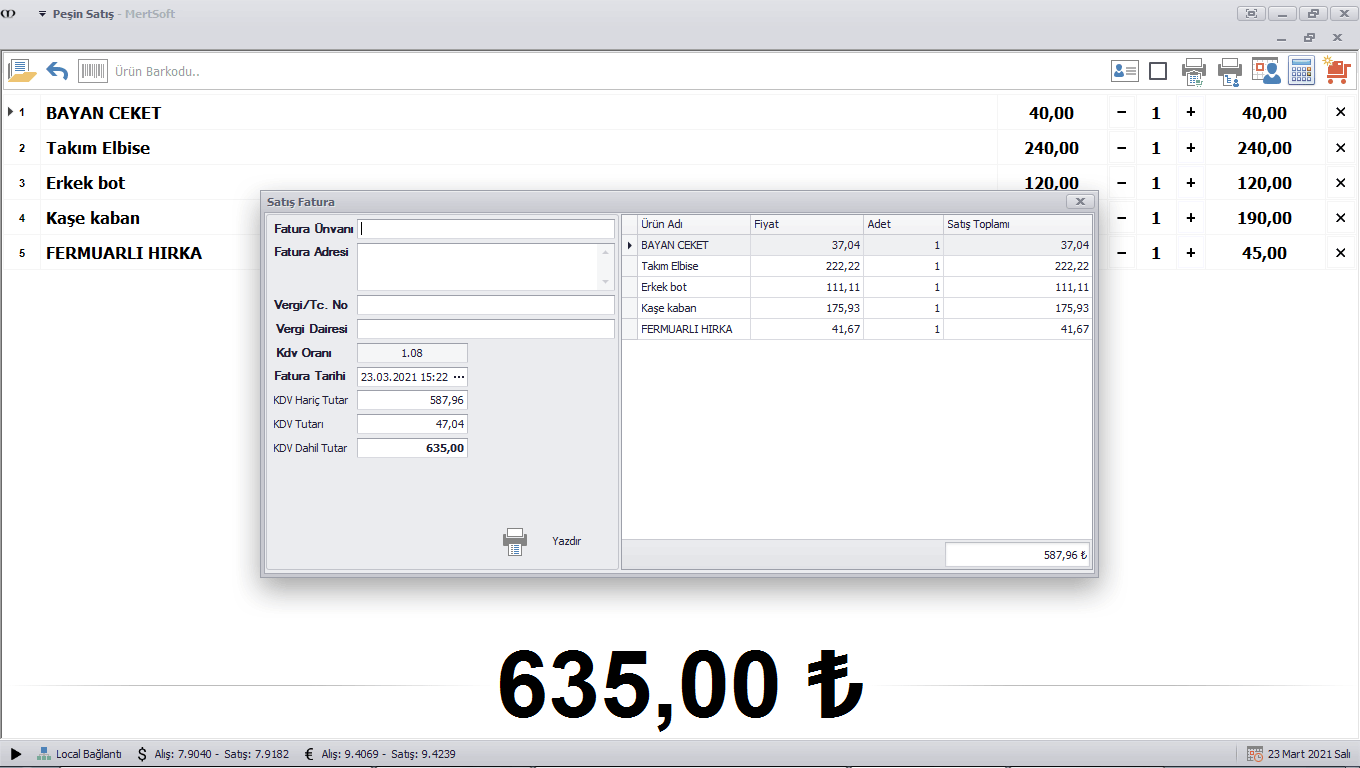Increase quantity of Takım Elbise
Screen dimensions: 1360x768
1190,148
